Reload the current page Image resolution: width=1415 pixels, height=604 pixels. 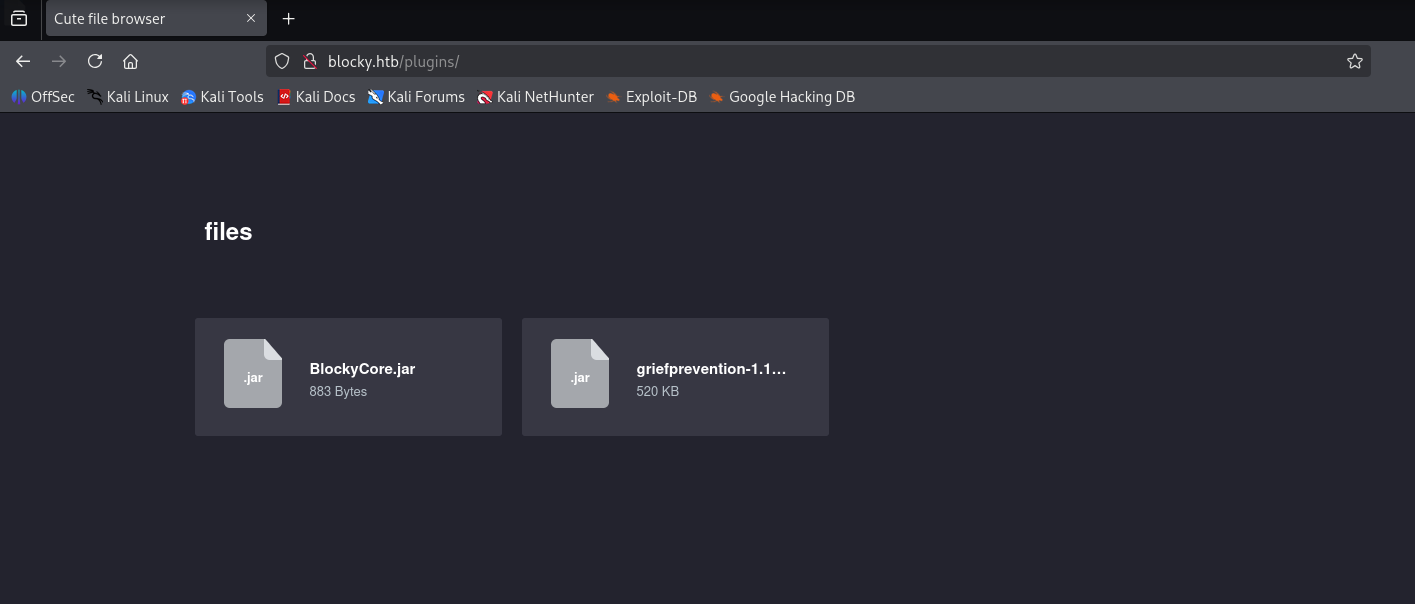[95, 61]
